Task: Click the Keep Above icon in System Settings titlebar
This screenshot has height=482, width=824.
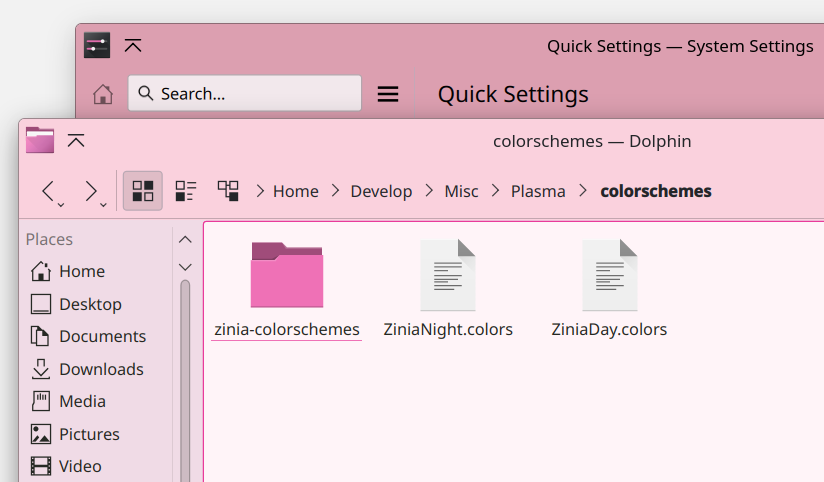Action: [x=133, y=46]
